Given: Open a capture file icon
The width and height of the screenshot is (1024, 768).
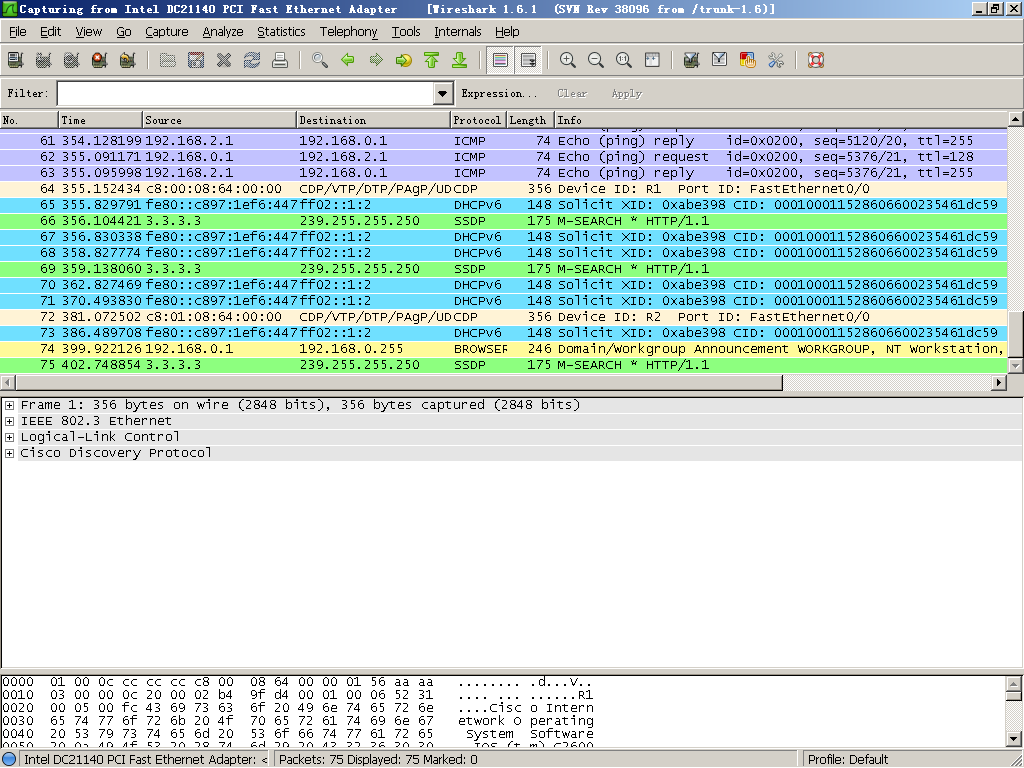Looking at the screenshot, I should pos(168,60).
